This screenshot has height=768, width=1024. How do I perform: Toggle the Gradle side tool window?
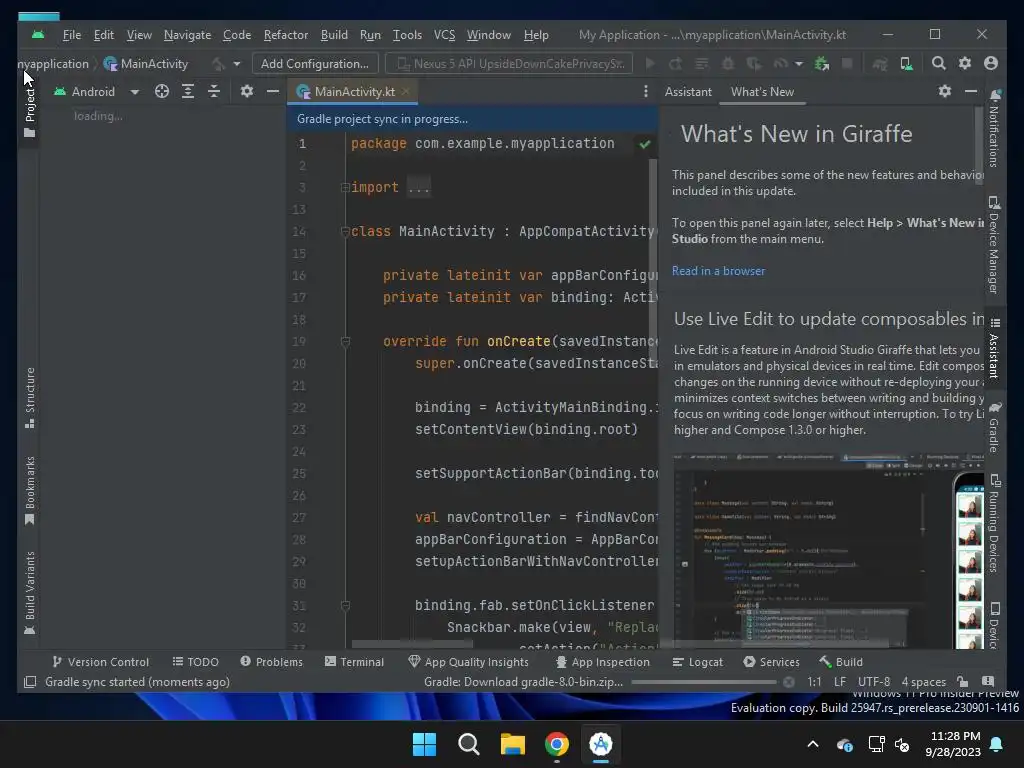(x=994, y=427)
